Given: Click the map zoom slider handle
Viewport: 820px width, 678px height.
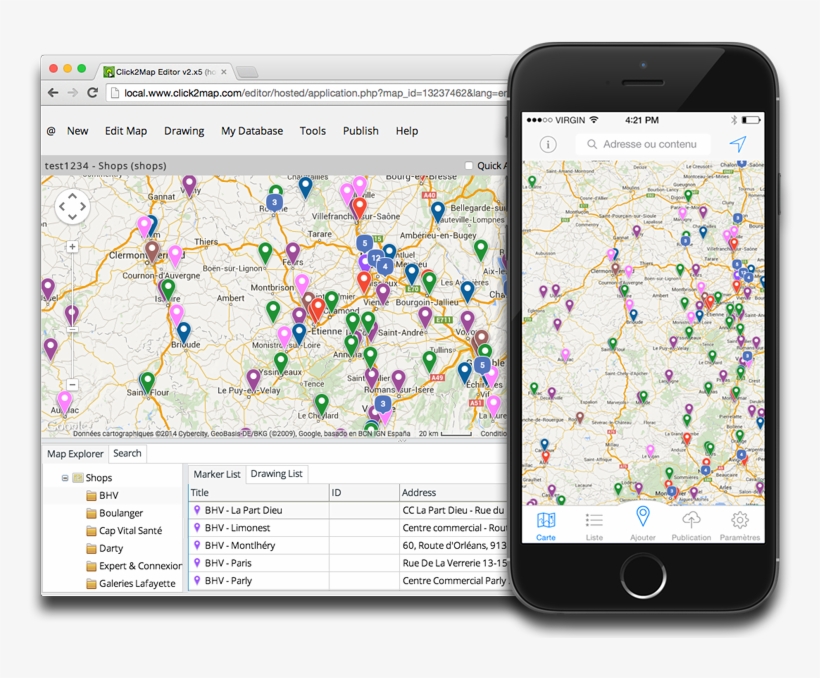Looking at the screenshot, I should click(x=72, y=329).
